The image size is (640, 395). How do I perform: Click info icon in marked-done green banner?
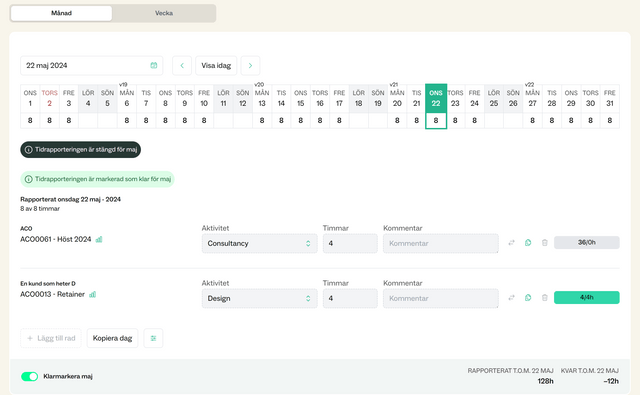(x=29, y=179)
